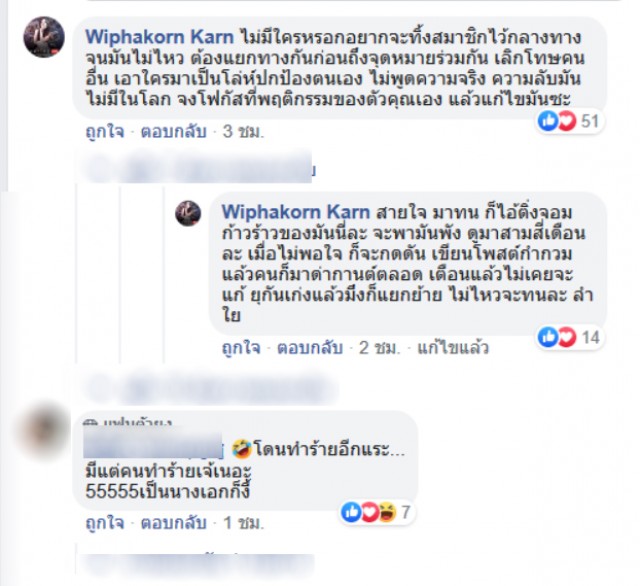Open the 3 ชม. timestamp of the first comment
The width and height of the screenshot is (640, 586).
click(x=243, y=132)
